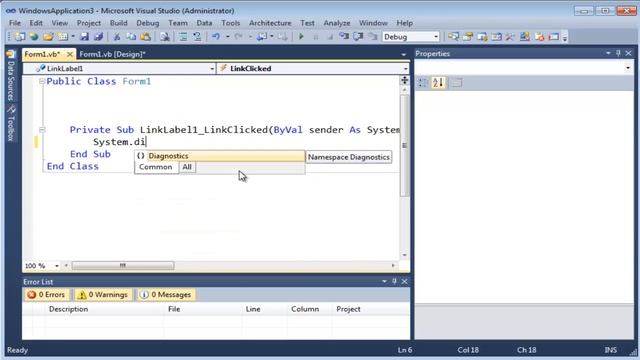The height and width of the screenshot is (360, 640).
Task: Open the active files tab list arrow
Action: [x=403, y=54]
